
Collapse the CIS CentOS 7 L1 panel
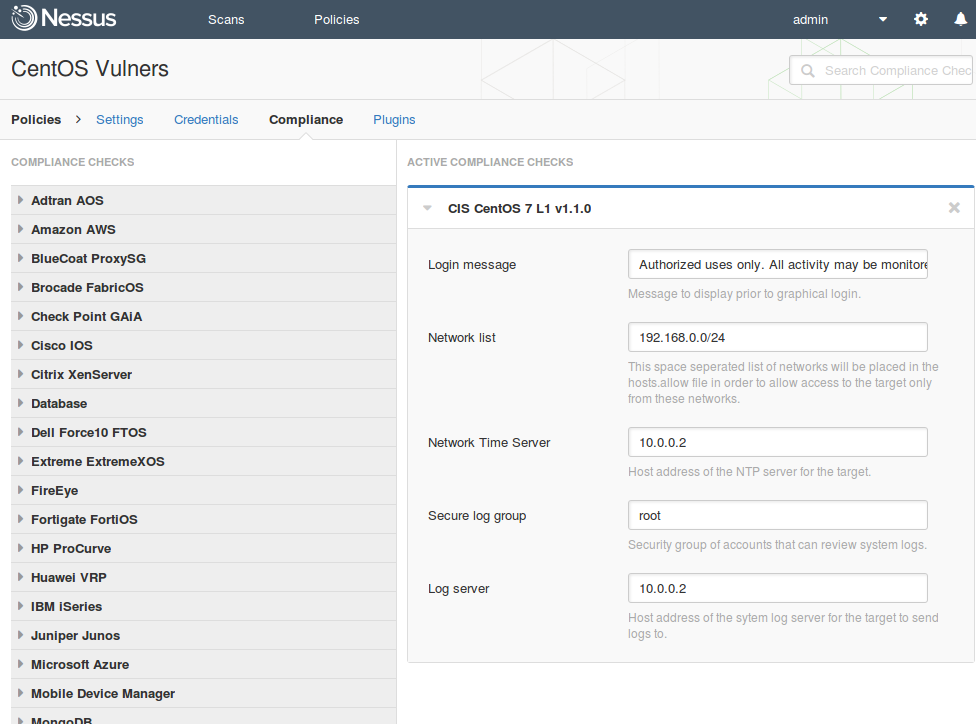(427, 208)
